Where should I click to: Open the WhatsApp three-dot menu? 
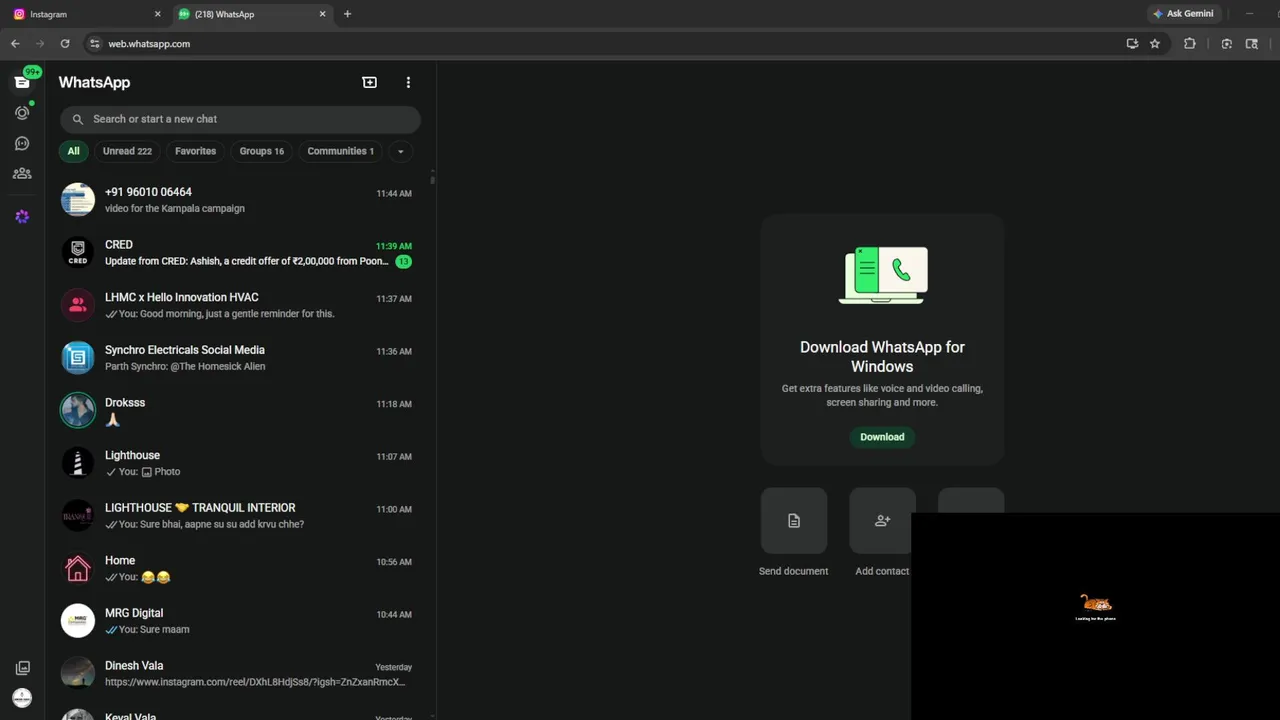tap(408, 82)
